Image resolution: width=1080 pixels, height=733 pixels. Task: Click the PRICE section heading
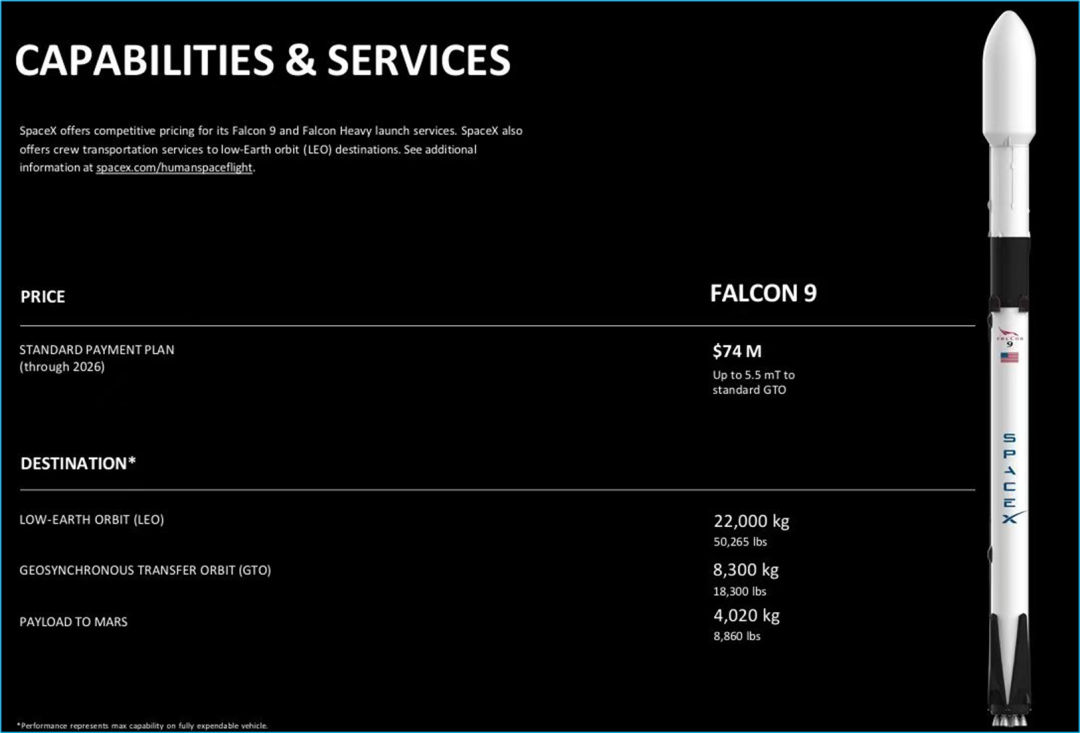coord(43,297)
